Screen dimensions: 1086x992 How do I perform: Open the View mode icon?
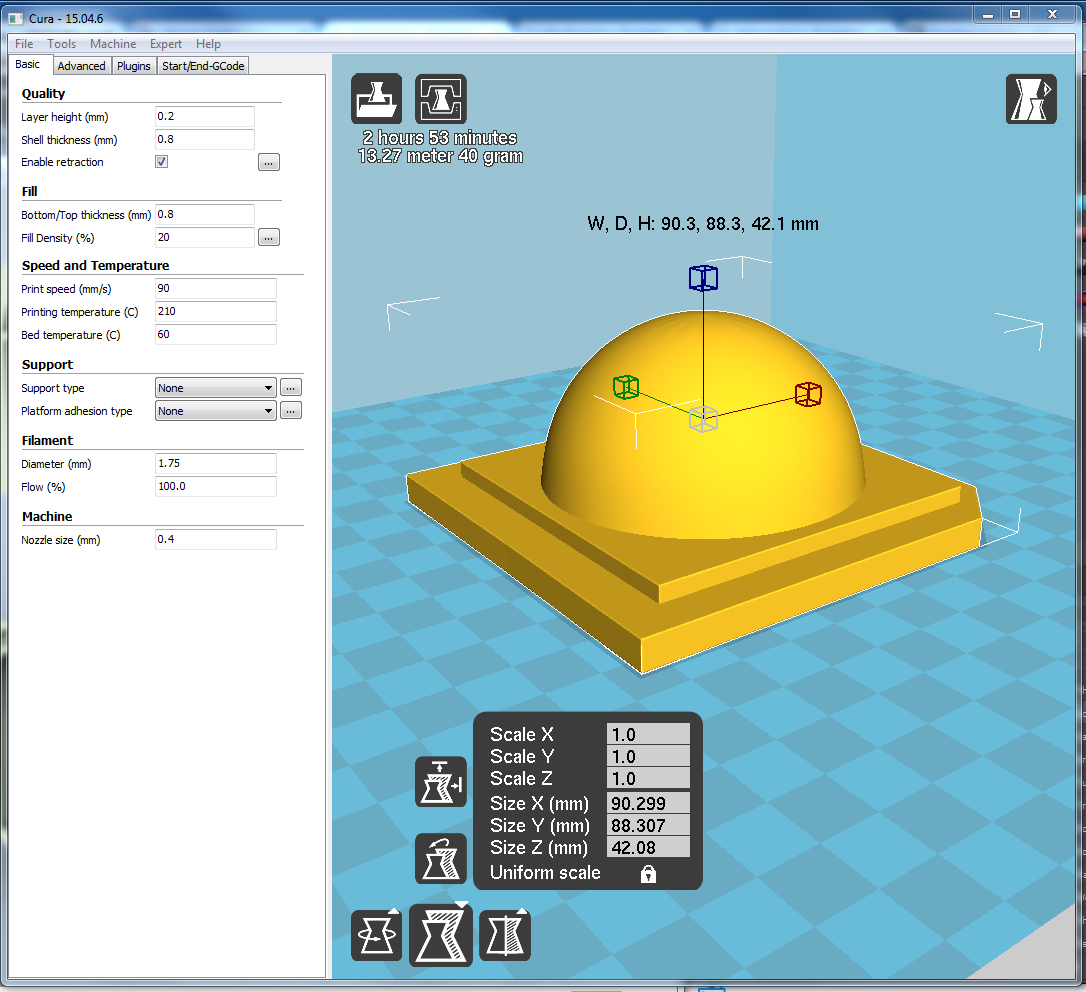pyautogui.click(x=1031, y=99)
